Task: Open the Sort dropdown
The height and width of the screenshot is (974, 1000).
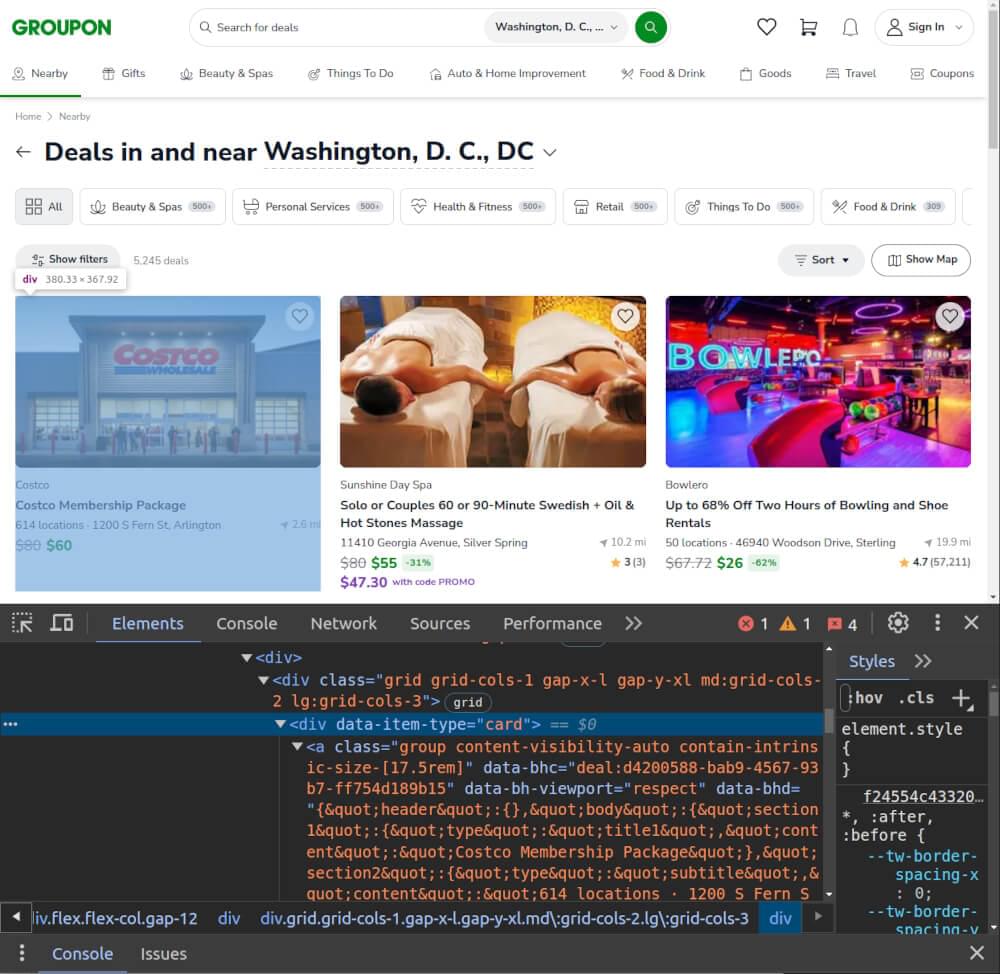Action: [821, 260]
